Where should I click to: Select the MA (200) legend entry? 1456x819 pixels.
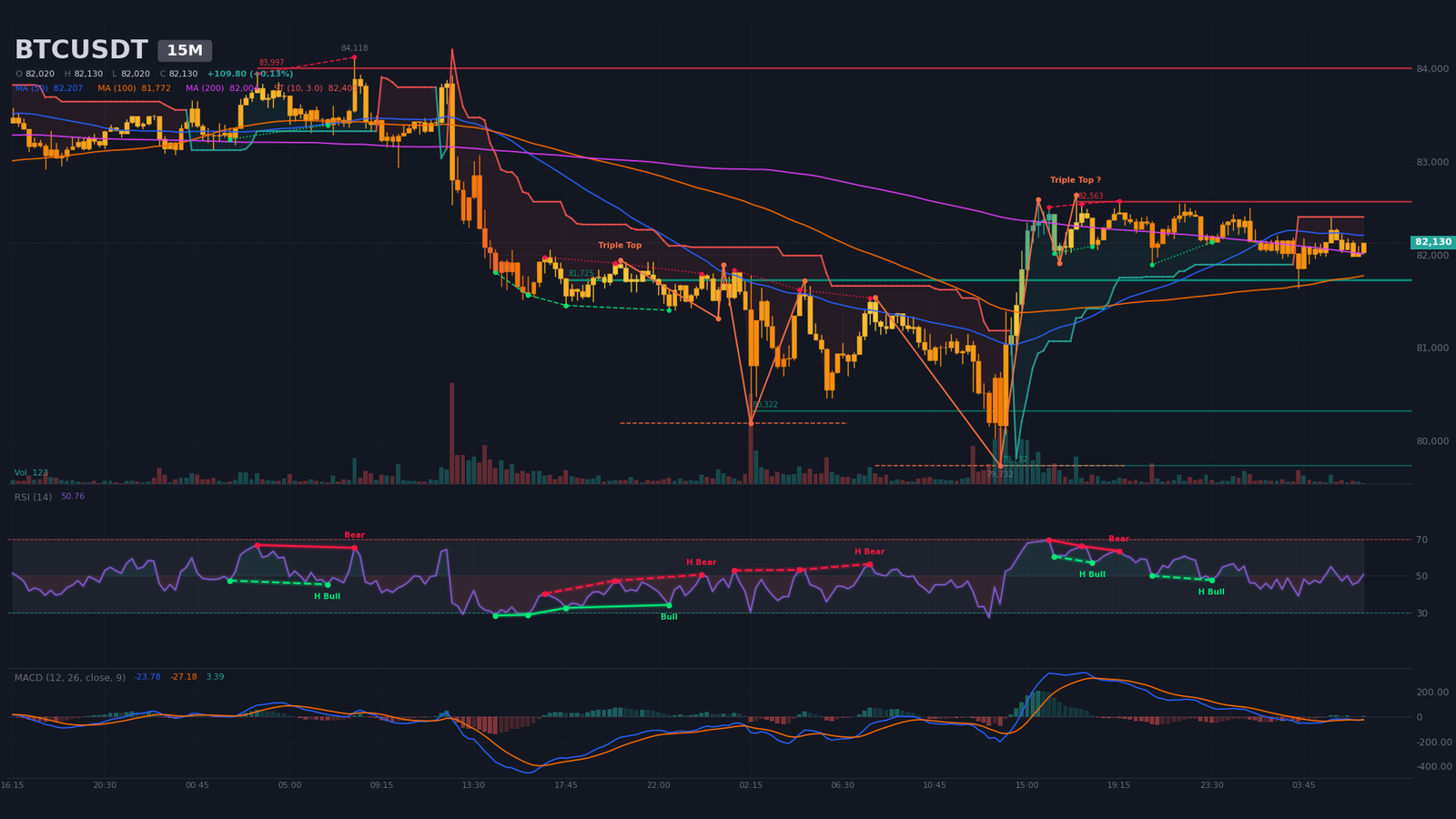(x=221, y=88)
